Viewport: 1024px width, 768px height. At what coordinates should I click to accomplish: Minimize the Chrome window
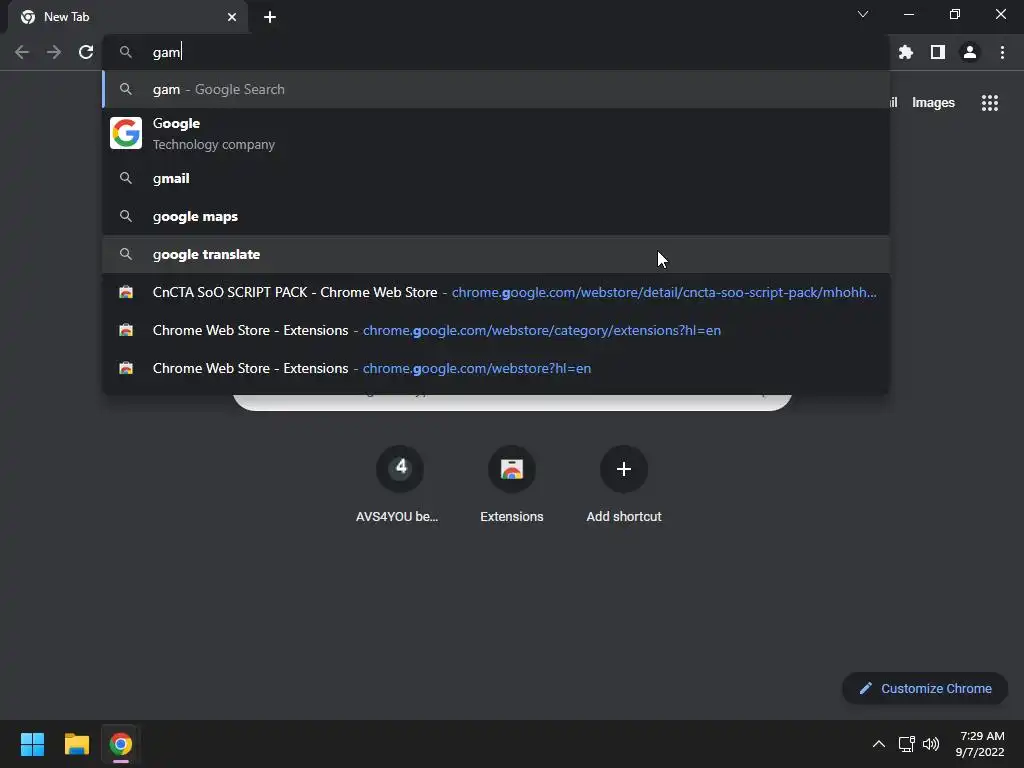(x=909, y=14)
